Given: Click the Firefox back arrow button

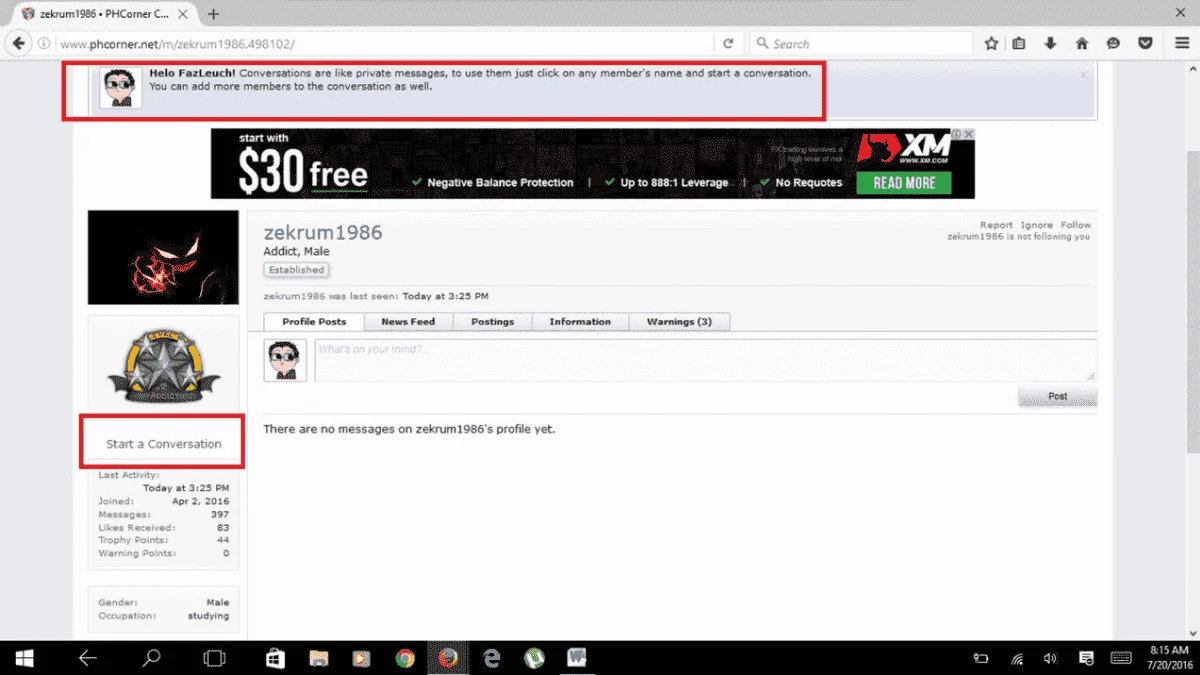Looking at the screenshot, I should tap(18, 43).
